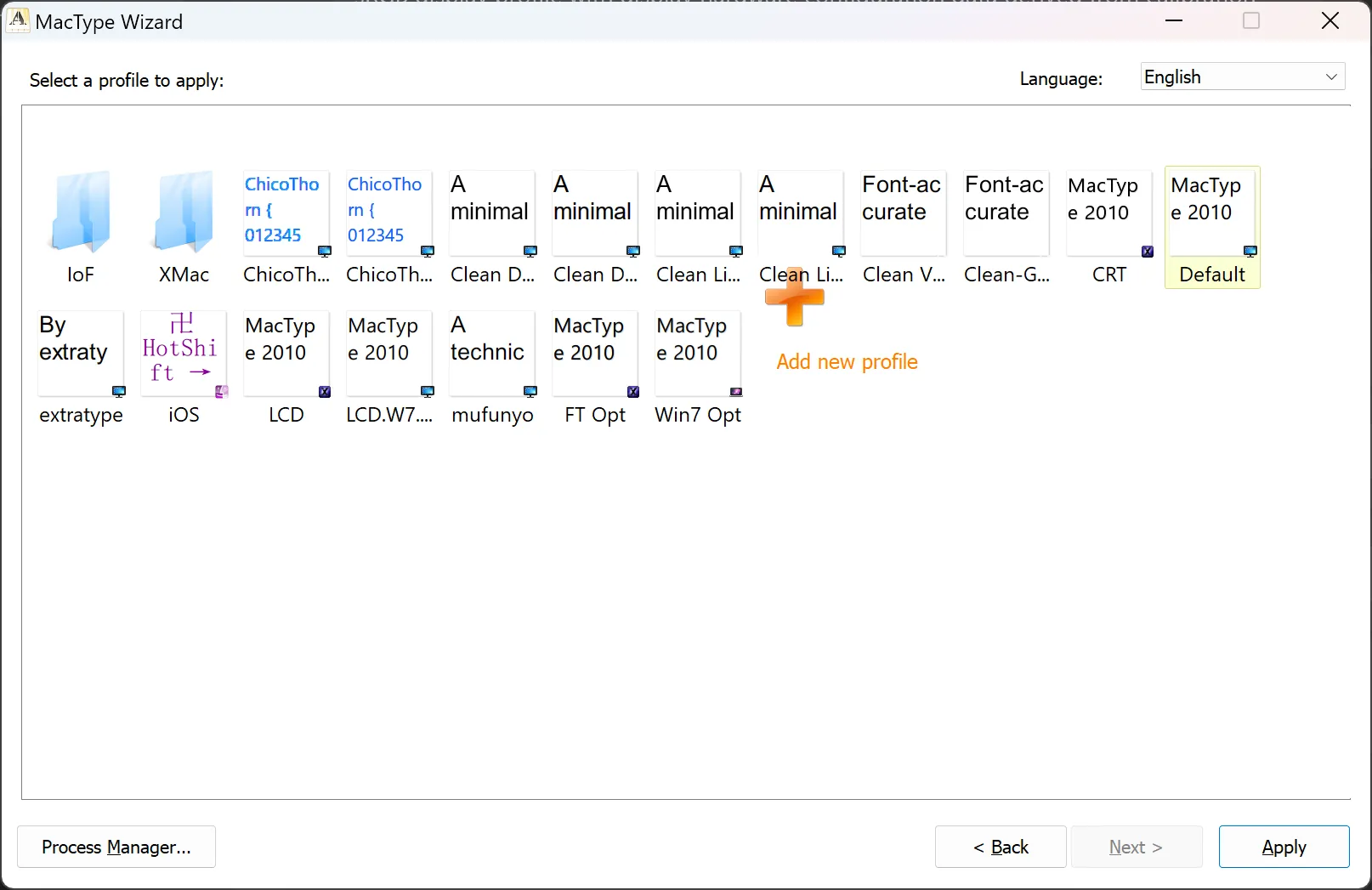Open the XMac profile folder
The width and height of the screenshot is (1372, 890).
click(x=184, y=213)
